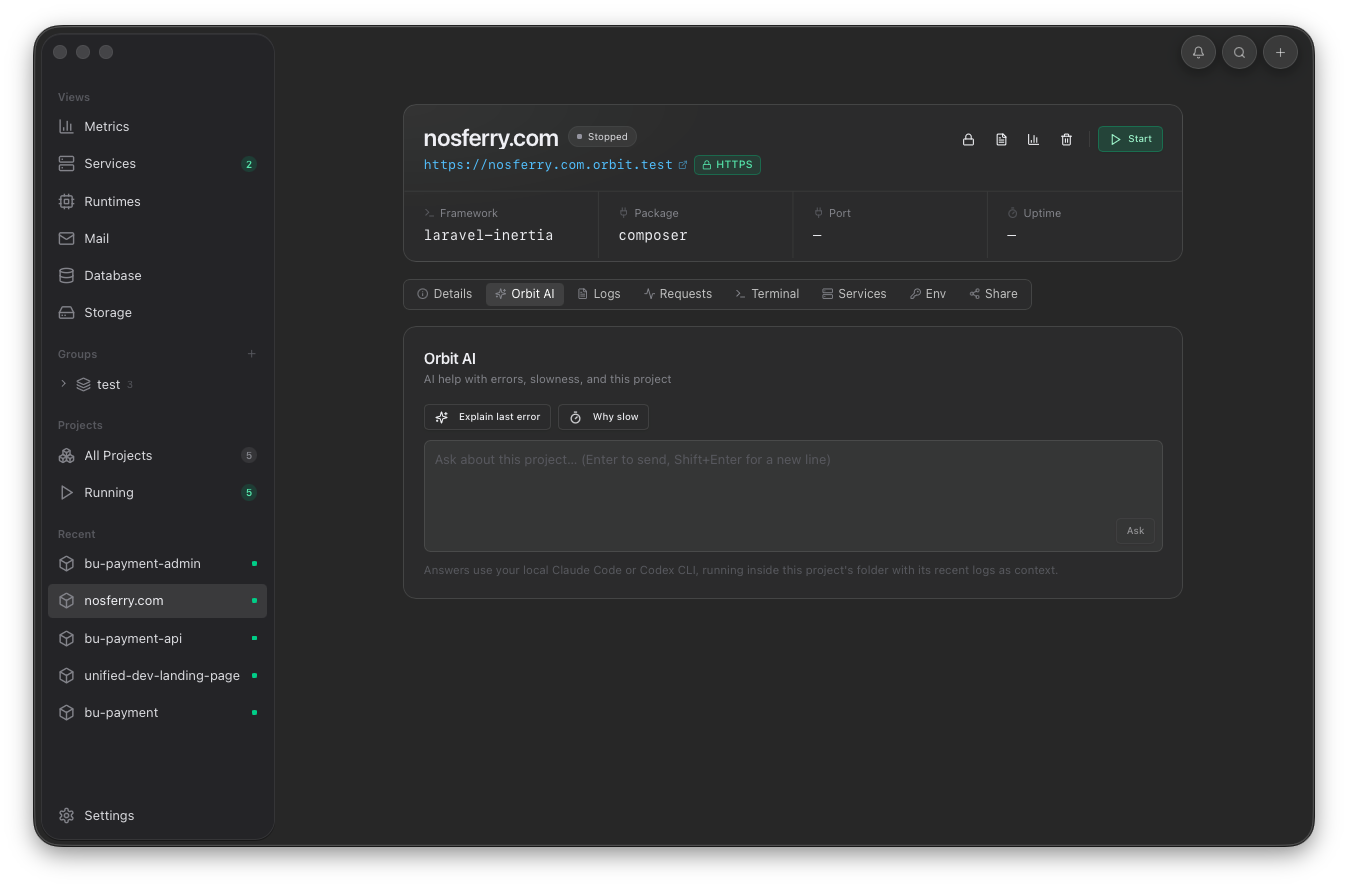
Task: Focus the Ask about this project field
Action: (x=793, y=496)
